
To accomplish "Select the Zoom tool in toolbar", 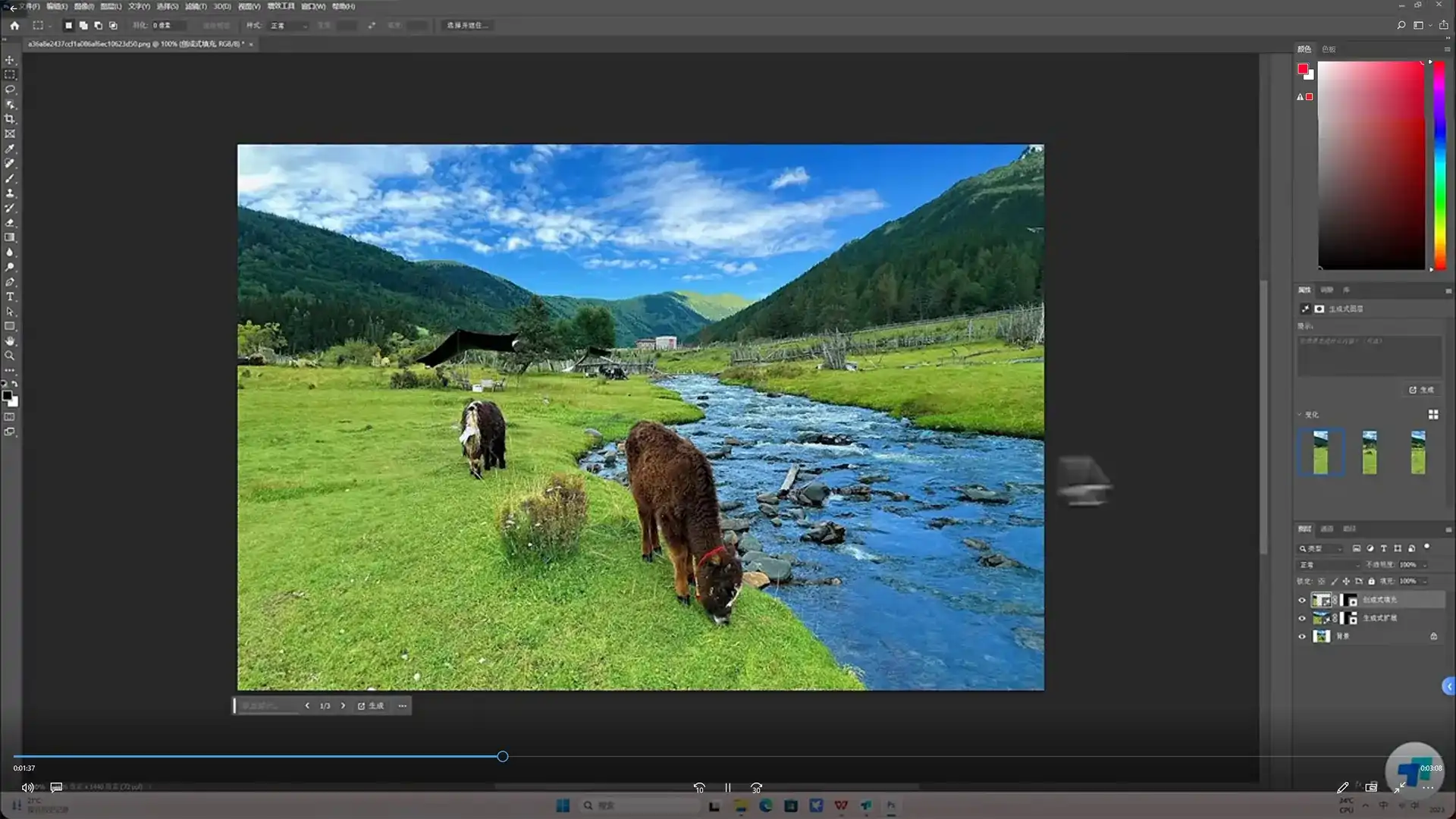I will [x=10, y=356].
